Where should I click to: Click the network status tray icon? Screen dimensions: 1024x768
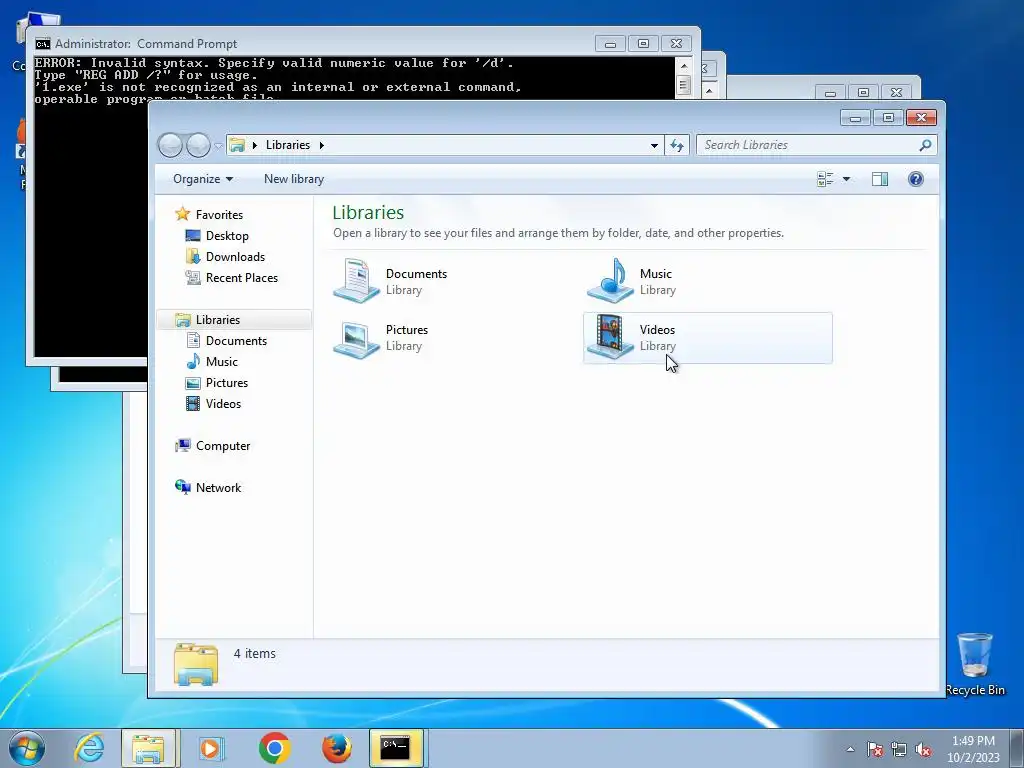[x=899, y=749]
